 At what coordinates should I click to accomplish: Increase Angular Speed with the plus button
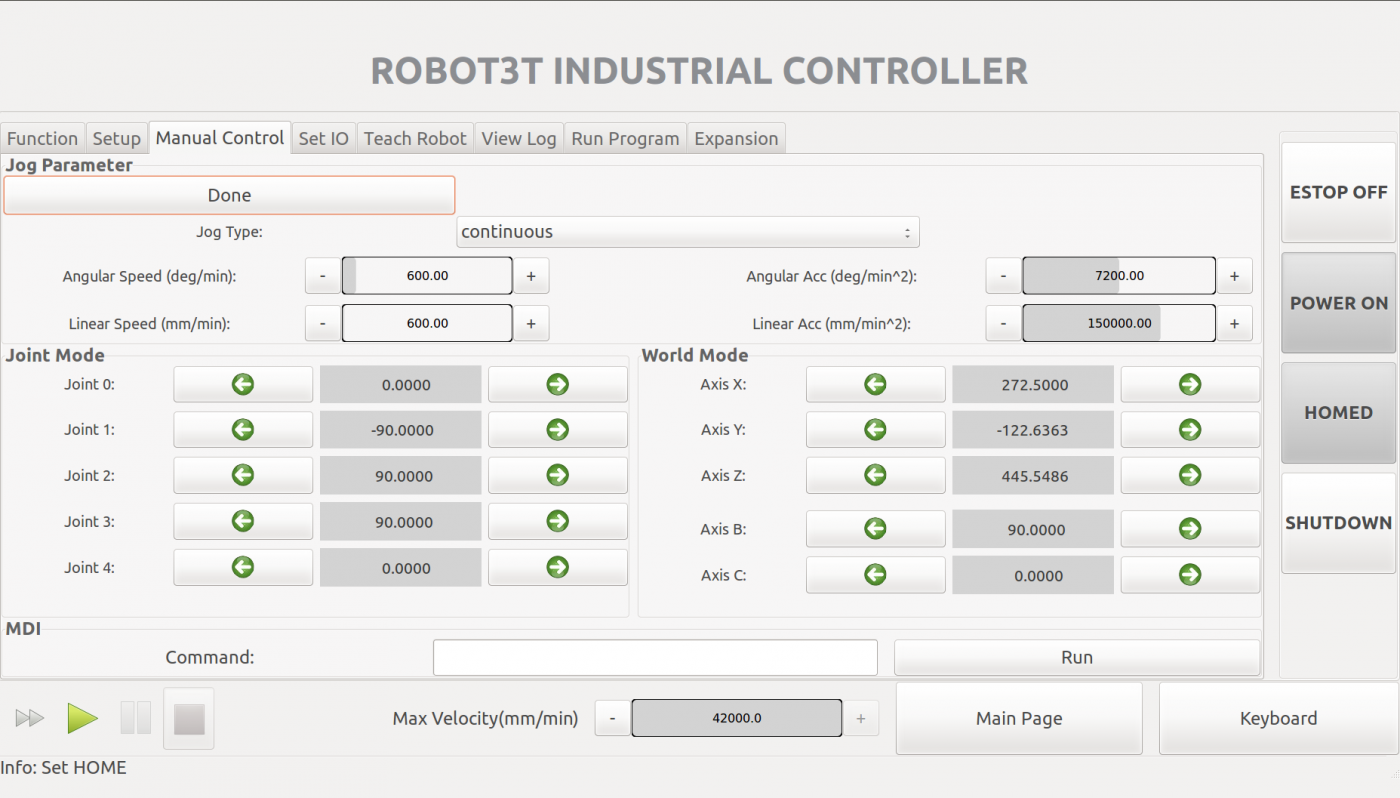531,275
